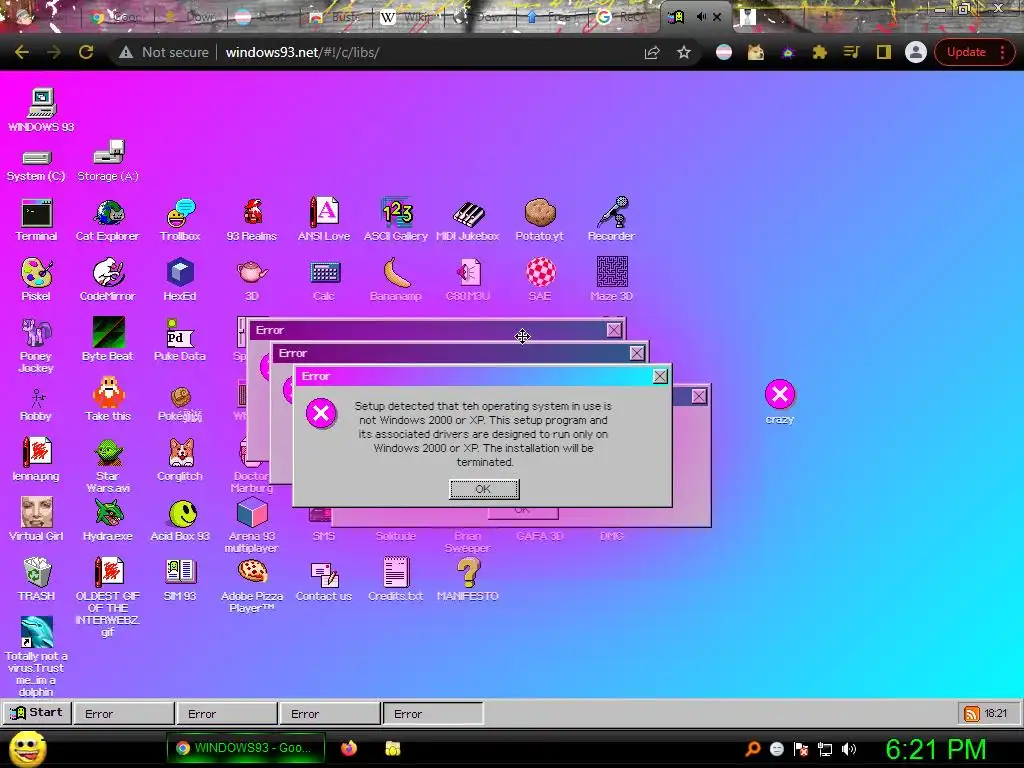Select the fourth Error taskbar item
The height and width of the screenshot is (768, 1024).
pyautogui.click(x=433, y=714)
